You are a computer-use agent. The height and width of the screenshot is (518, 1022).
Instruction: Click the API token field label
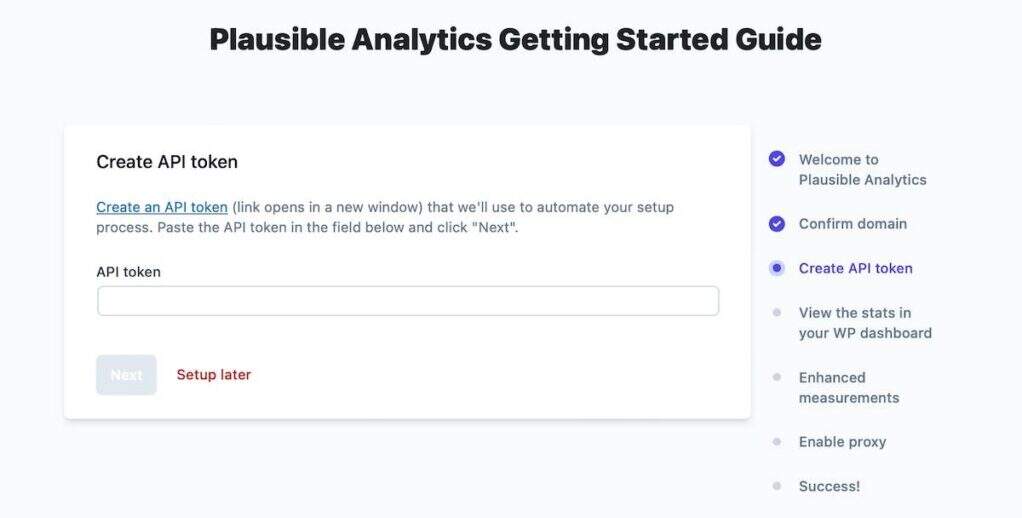pyautogui.click(x=128, y=272)
